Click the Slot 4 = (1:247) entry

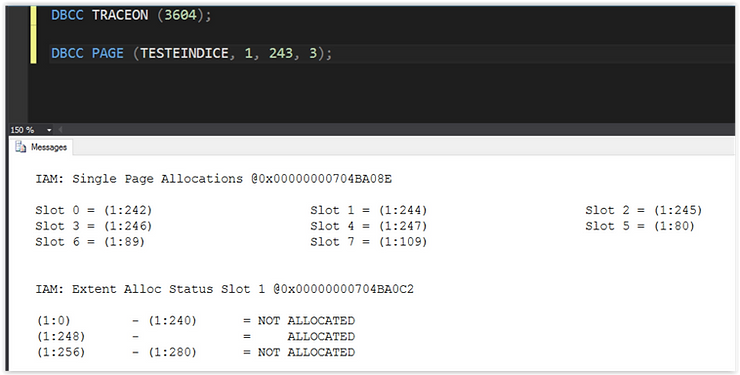[369, 226]
